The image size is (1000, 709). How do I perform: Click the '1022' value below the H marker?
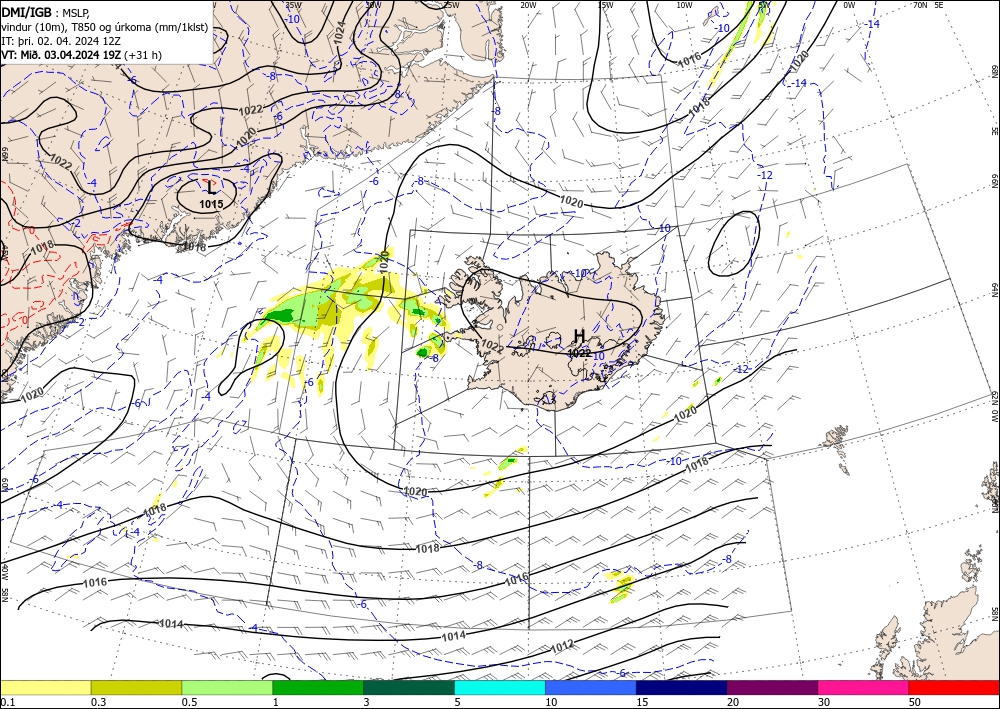pos(579,353)
